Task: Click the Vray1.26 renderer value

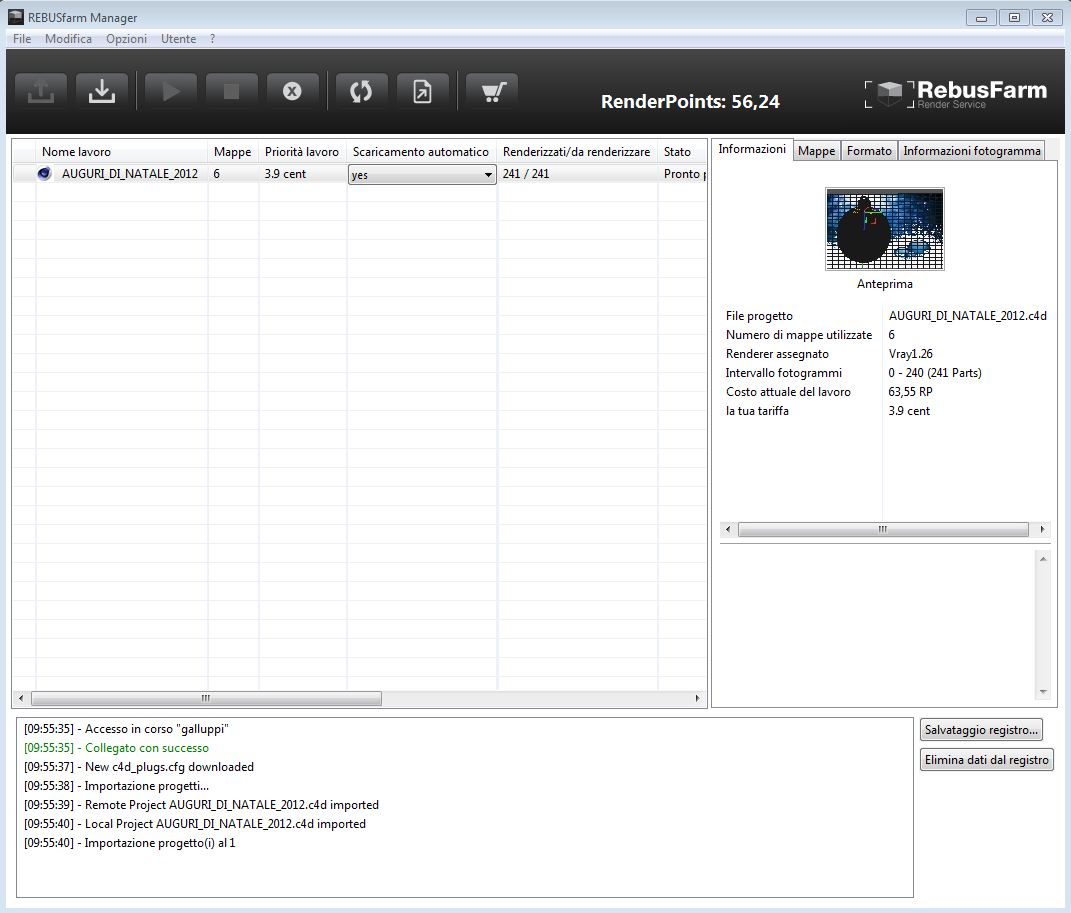Action: click(910, 354)
